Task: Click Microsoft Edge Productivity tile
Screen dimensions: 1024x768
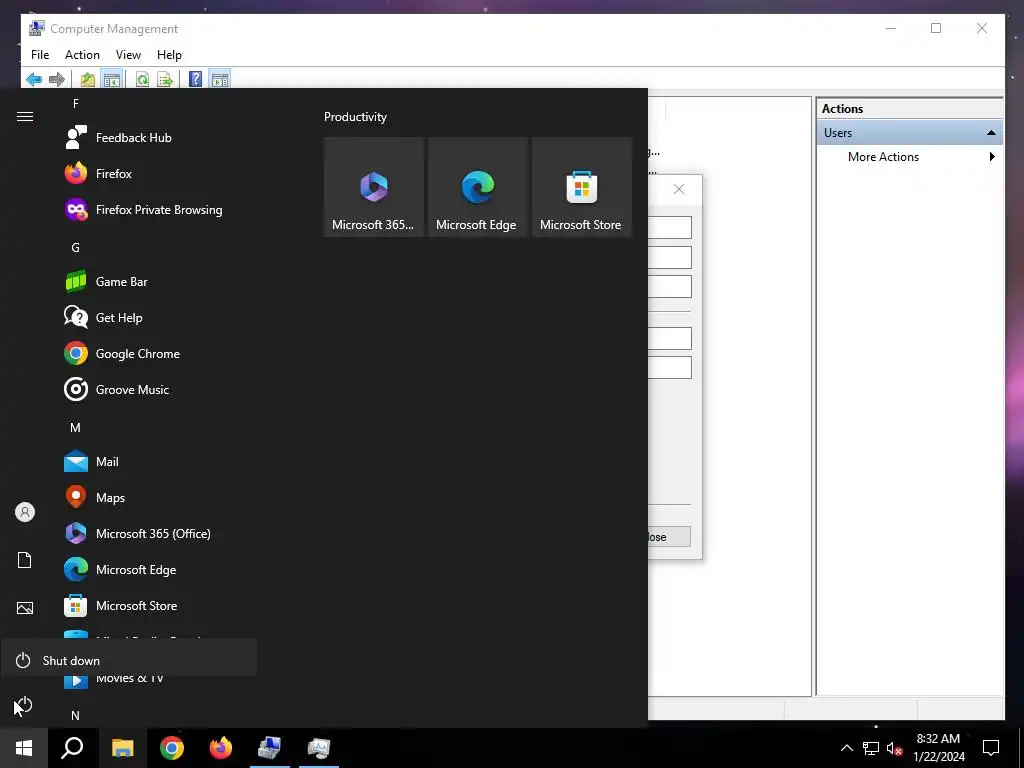Action: (x=477, y=187)
